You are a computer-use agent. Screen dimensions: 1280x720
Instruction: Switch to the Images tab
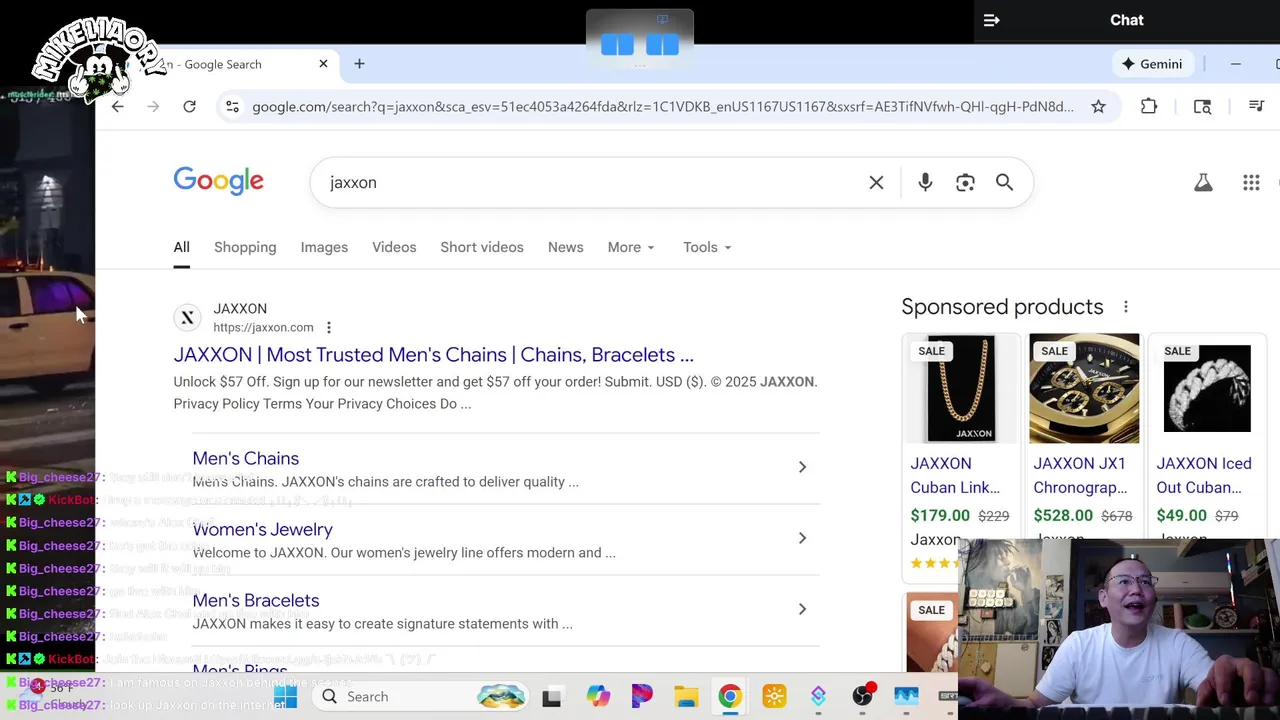(324, 247)
